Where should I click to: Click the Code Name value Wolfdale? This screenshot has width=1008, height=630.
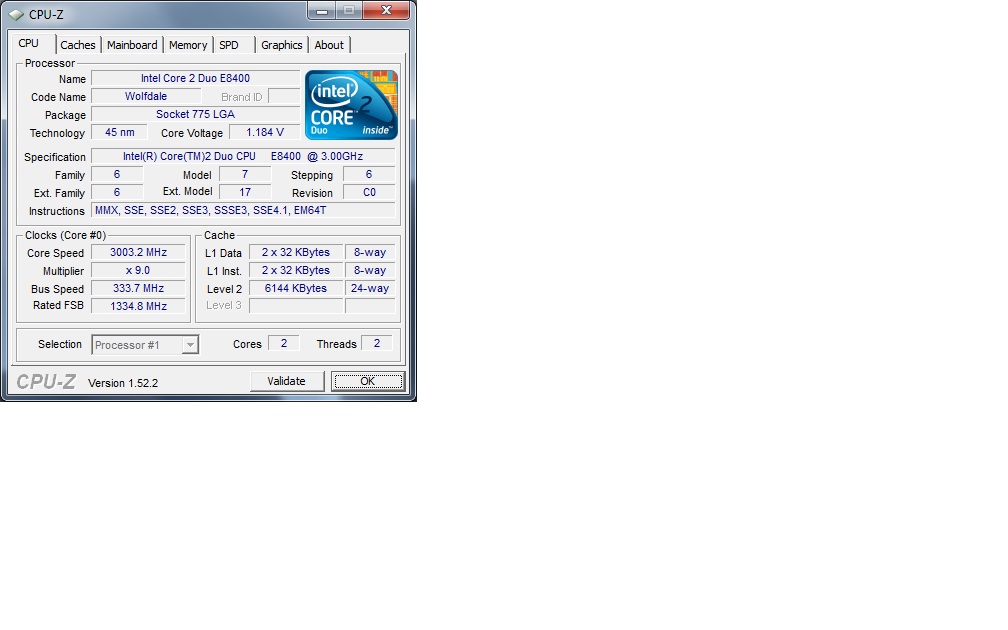[x=146, y=96]
